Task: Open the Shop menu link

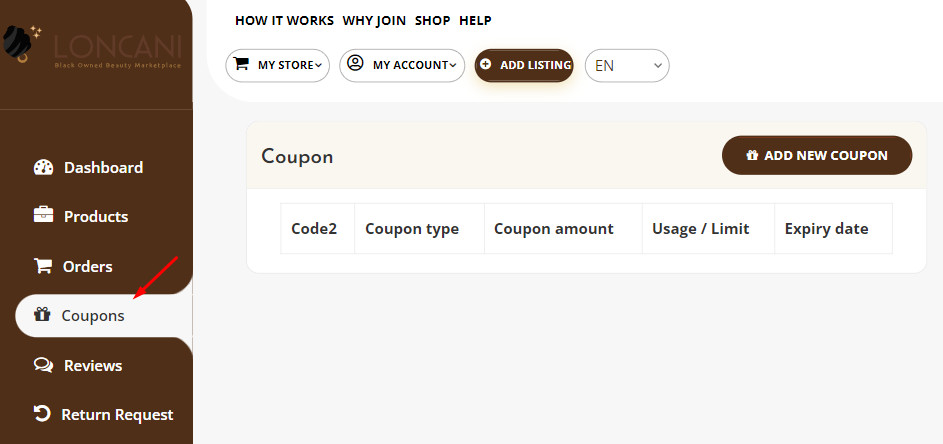Action: click(x=432, y=20)
